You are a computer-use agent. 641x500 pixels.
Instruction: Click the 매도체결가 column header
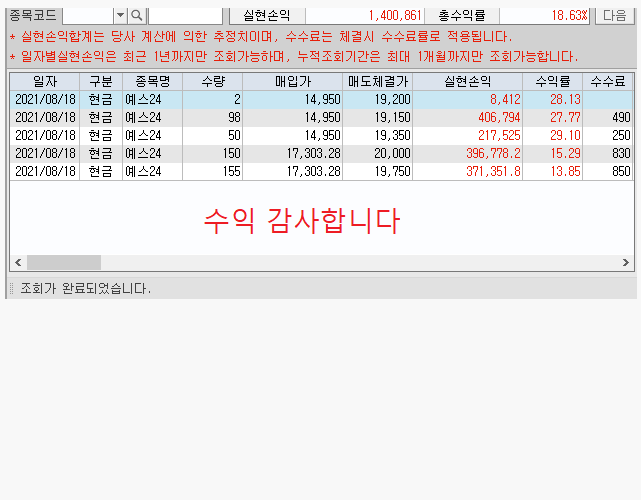(377, 82)
